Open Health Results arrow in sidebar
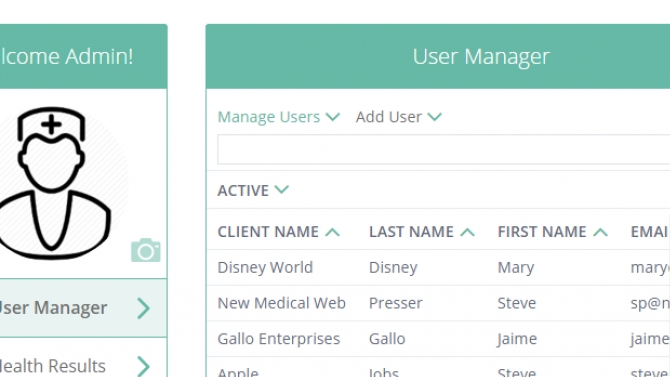Image resolution: width=670 pixels, height=377 pixels. pyautogui.click(x=144, y=366)
